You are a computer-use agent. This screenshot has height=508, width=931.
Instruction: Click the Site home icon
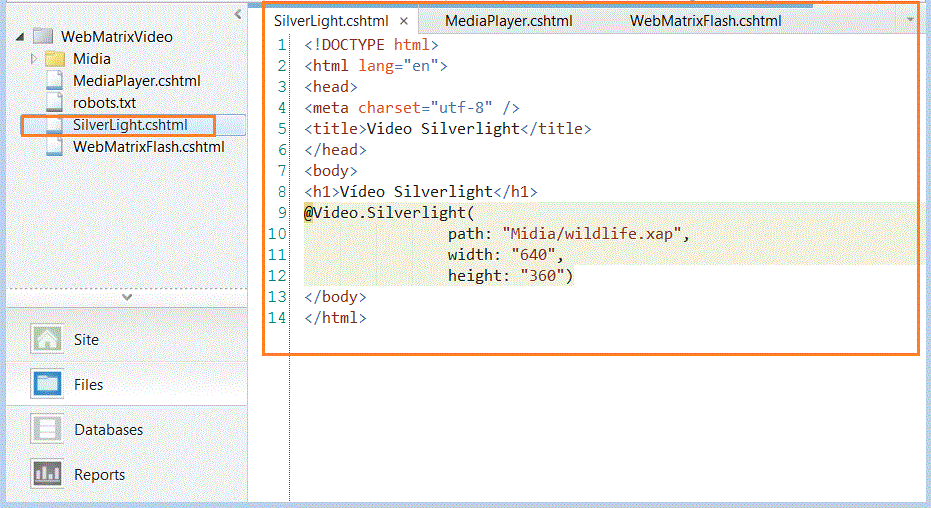pos(47,339)
